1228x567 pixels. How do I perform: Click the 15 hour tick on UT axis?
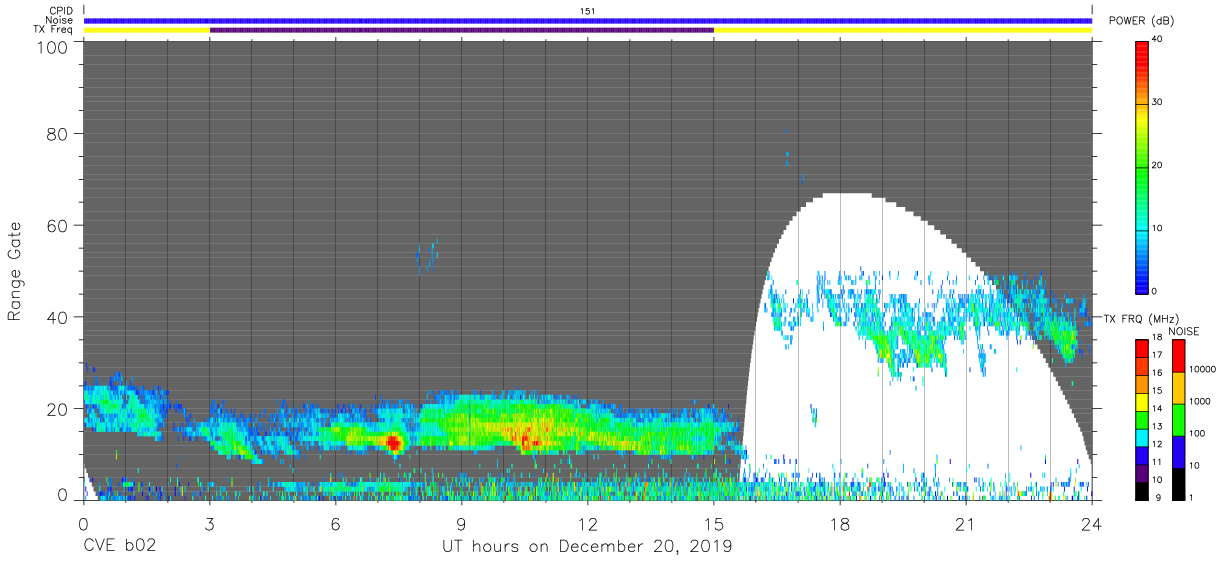(x=713, y=523)
